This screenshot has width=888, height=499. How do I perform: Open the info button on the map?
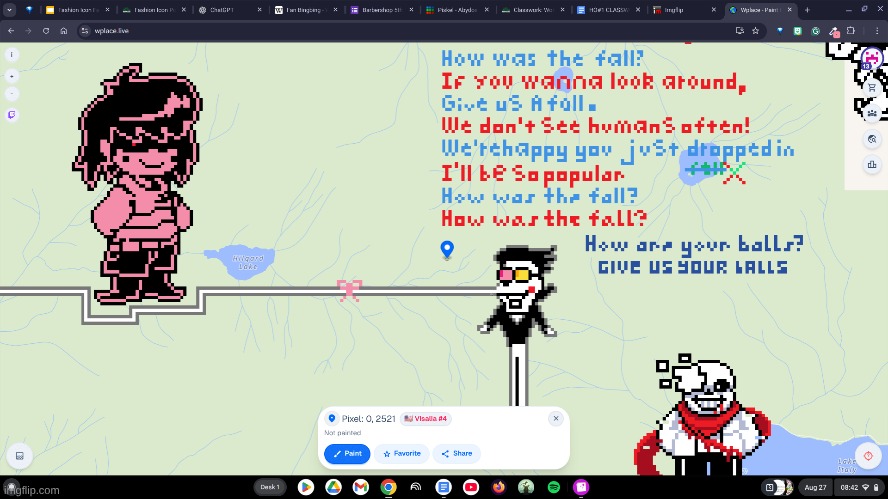[11, 54]
